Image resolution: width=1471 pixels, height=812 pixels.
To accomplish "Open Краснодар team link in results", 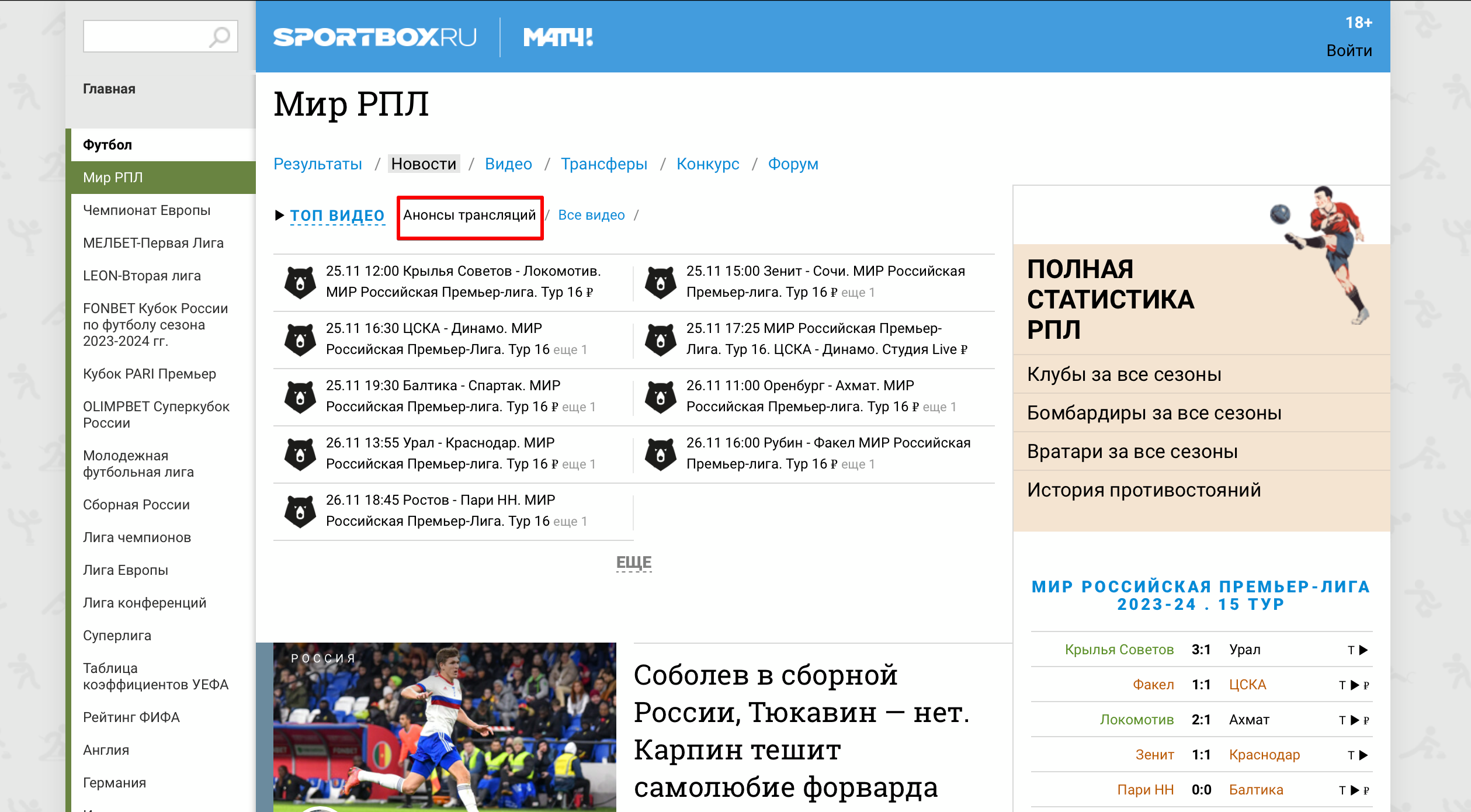I will click(x=1264, y=755).
